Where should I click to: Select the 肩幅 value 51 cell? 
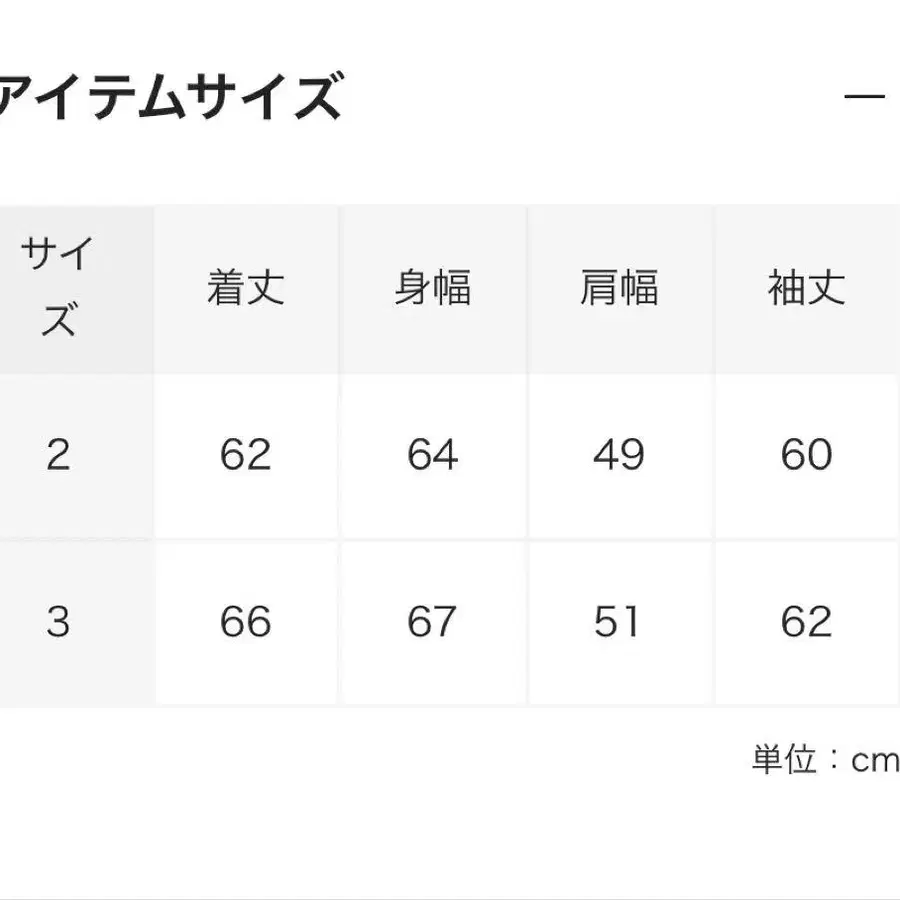(619, 622)
